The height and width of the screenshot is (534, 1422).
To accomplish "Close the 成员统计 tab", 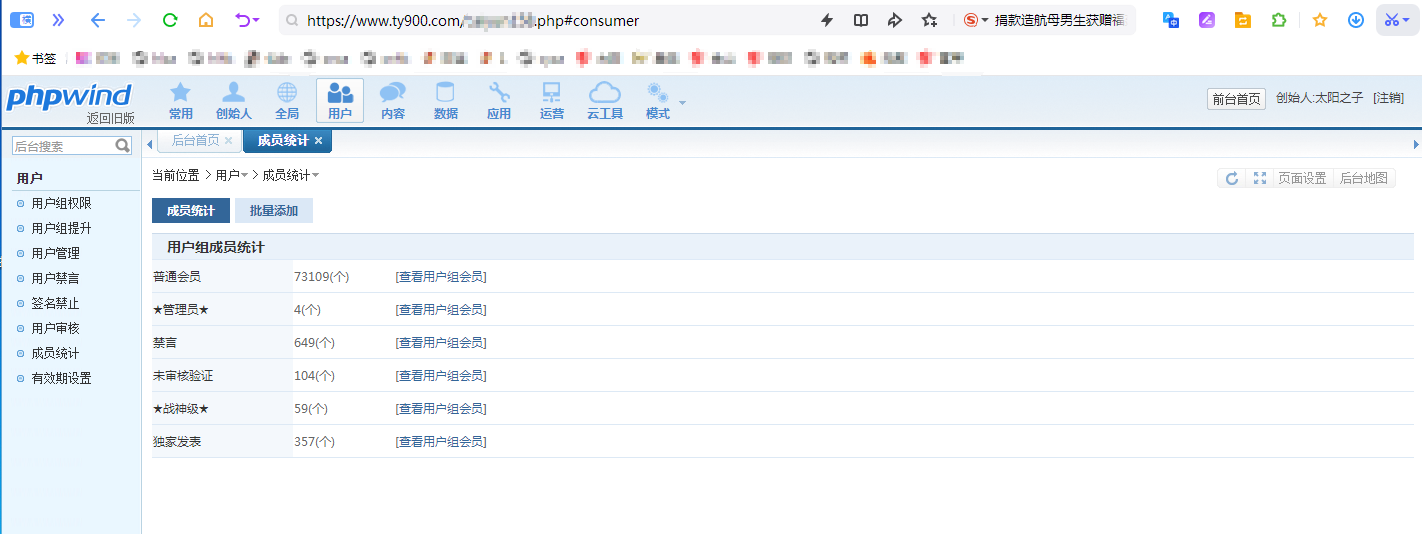I will click(318, 141).
